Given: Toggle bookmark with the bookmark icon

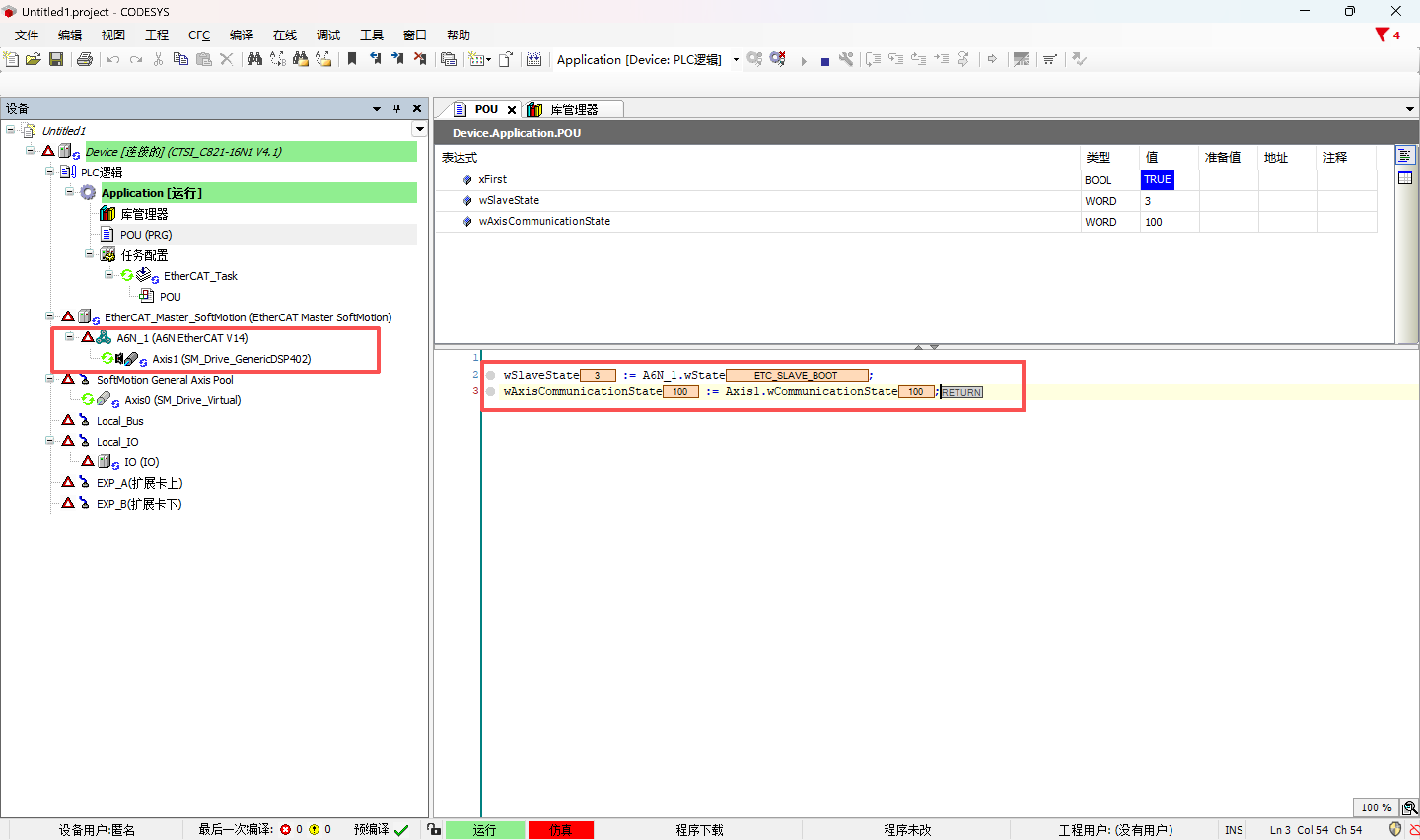Looking at the screenshot, I should click(x=352, y=60).
